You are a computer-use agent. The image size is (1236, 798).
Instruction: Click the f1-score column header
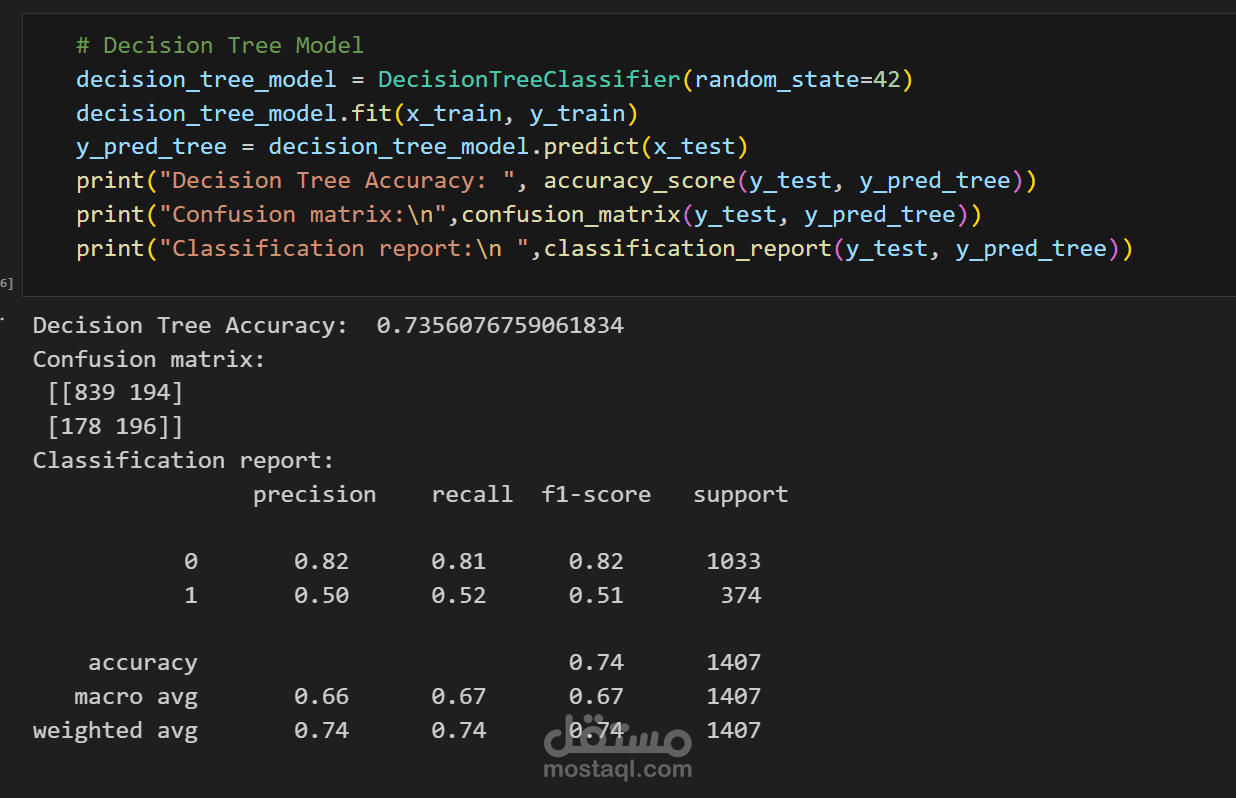(596, 495)
